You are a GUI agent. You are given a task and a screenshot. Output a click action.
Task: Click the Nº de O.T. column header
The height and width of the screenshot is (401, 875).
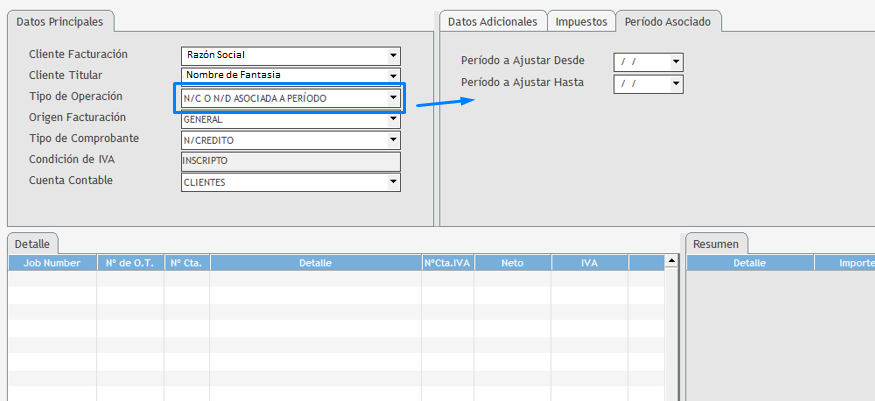point(130,263)
